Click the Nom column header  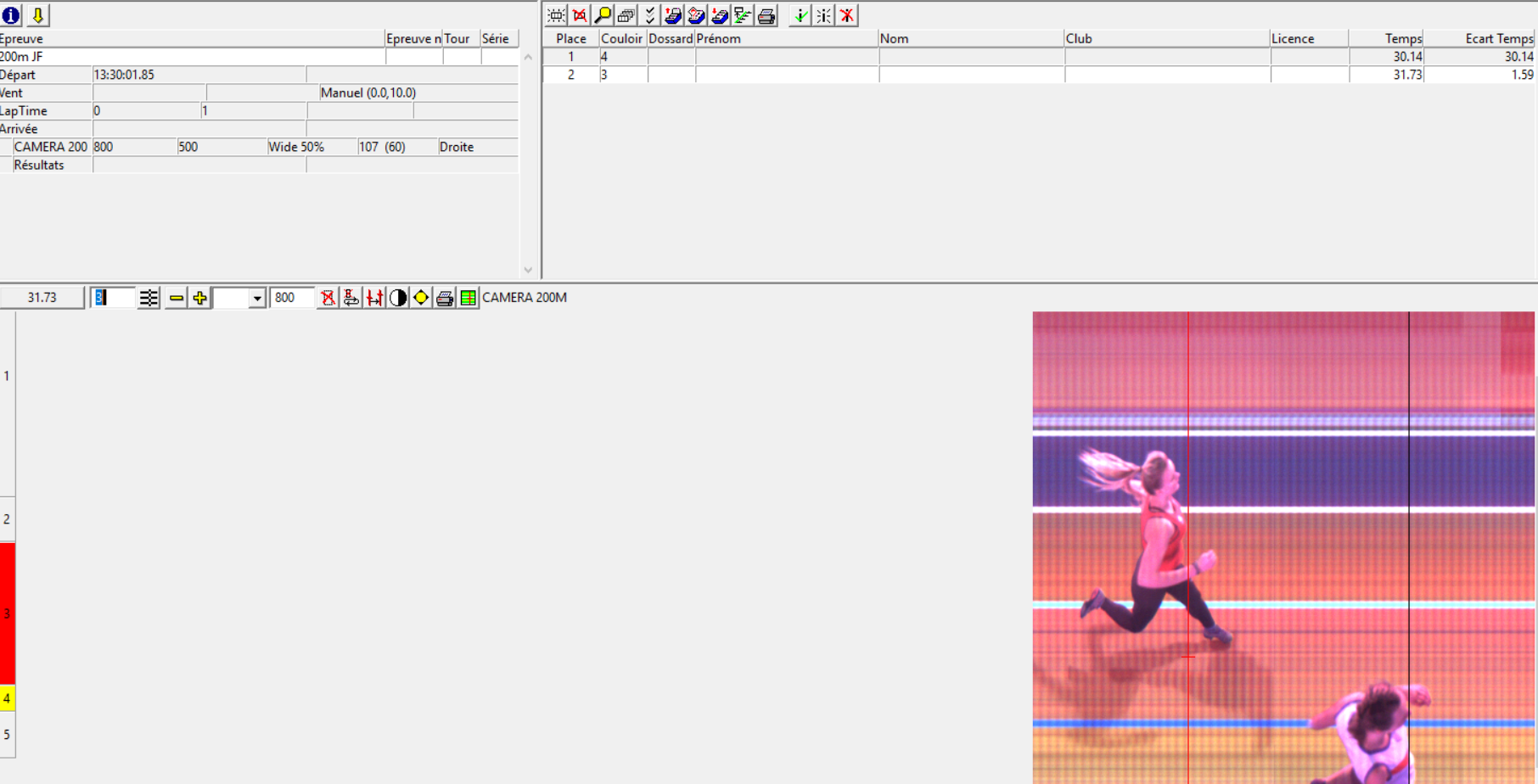[x=971, y=38]
